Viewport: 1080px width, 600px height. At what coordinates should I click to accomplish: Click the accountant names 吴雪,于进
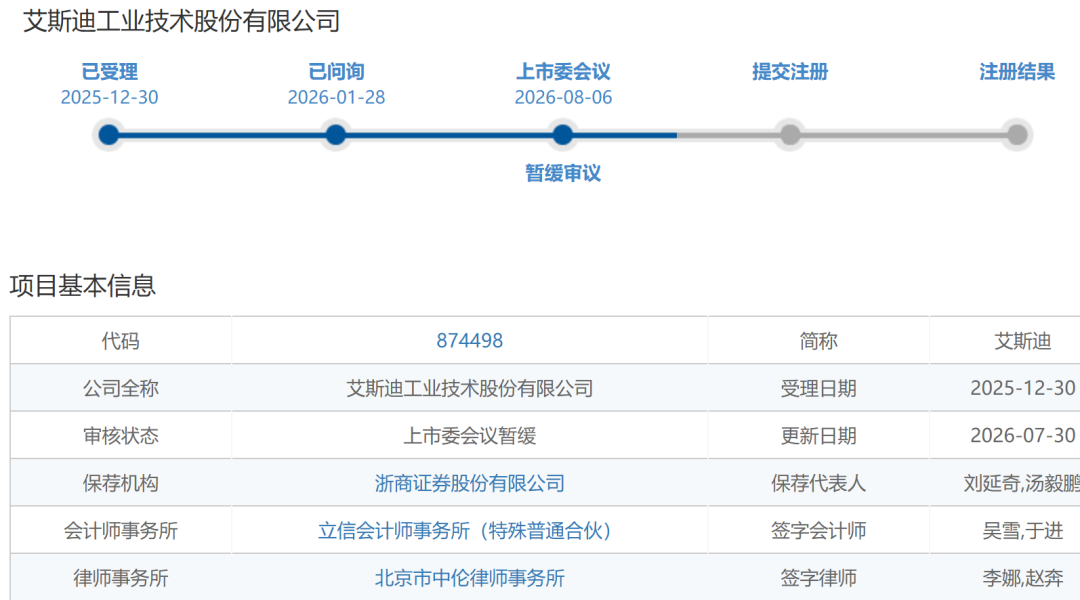tap(1023, 530)
